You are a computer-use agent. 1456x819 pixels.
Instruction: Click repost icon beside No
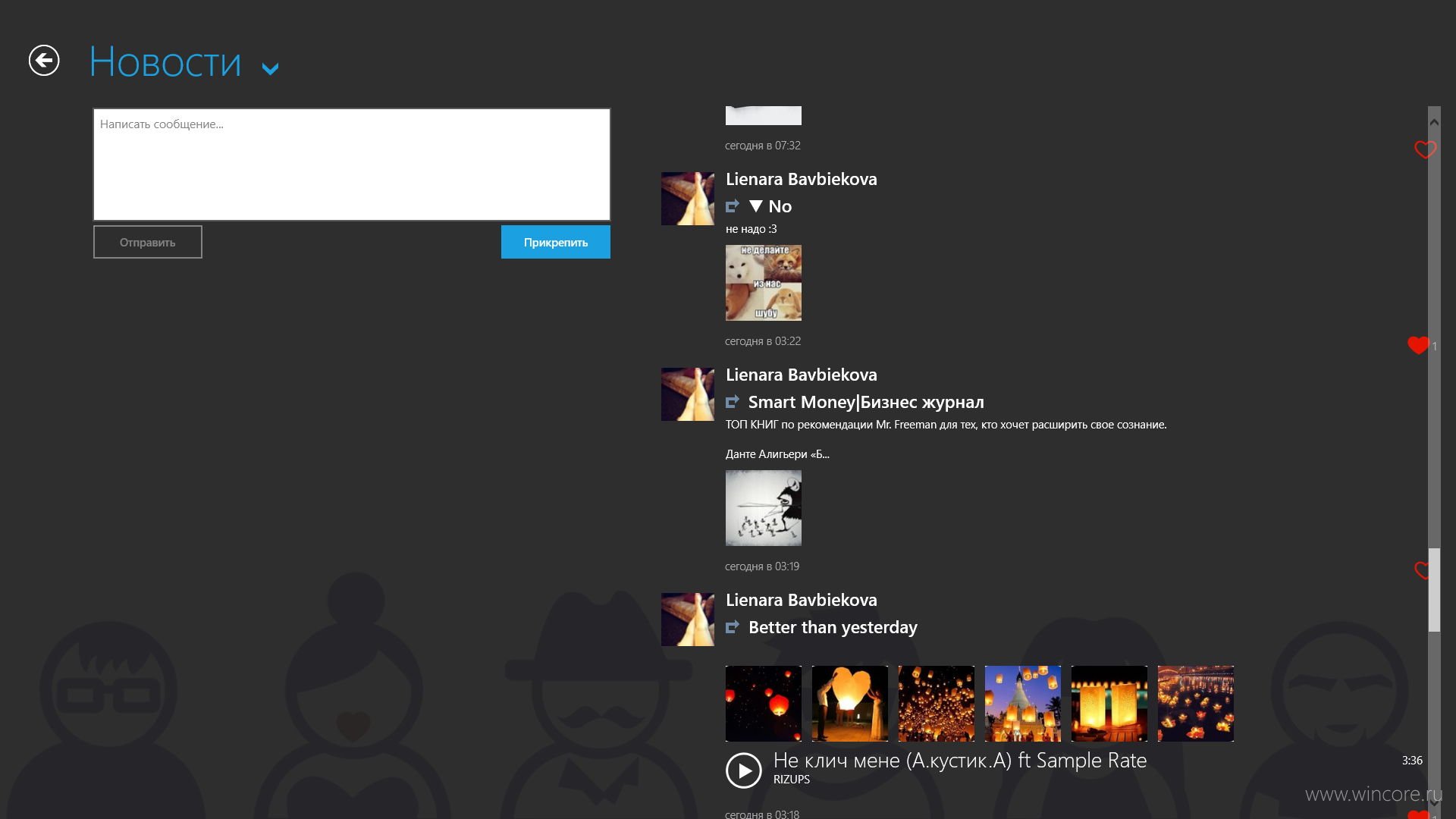733,206
